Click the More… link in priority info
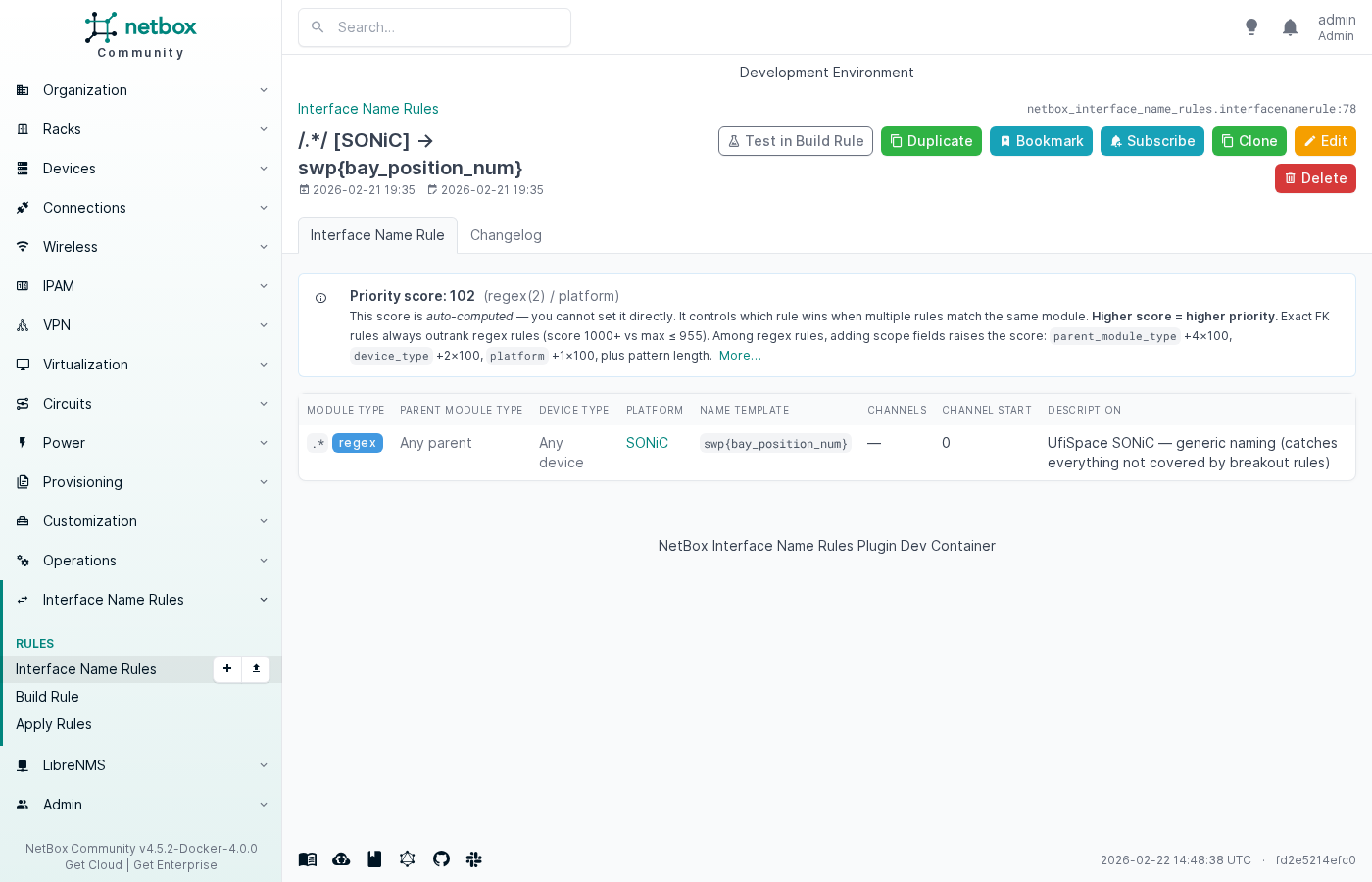This screenshot has width=1372, height=882. 740,356
